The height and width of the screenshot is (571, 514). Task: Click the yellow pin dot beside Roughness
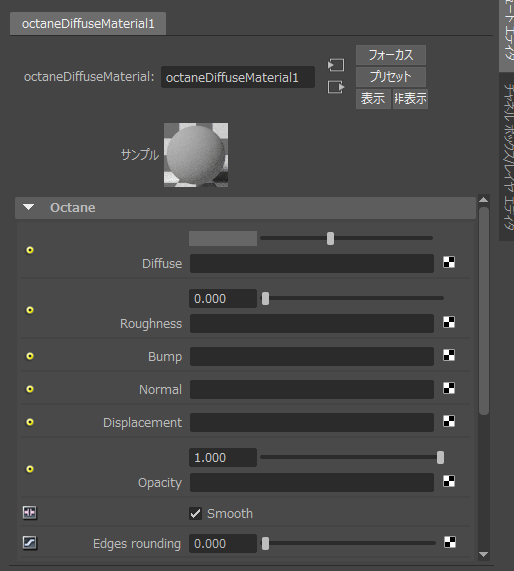pyautogui.click(x=30, y=310)
